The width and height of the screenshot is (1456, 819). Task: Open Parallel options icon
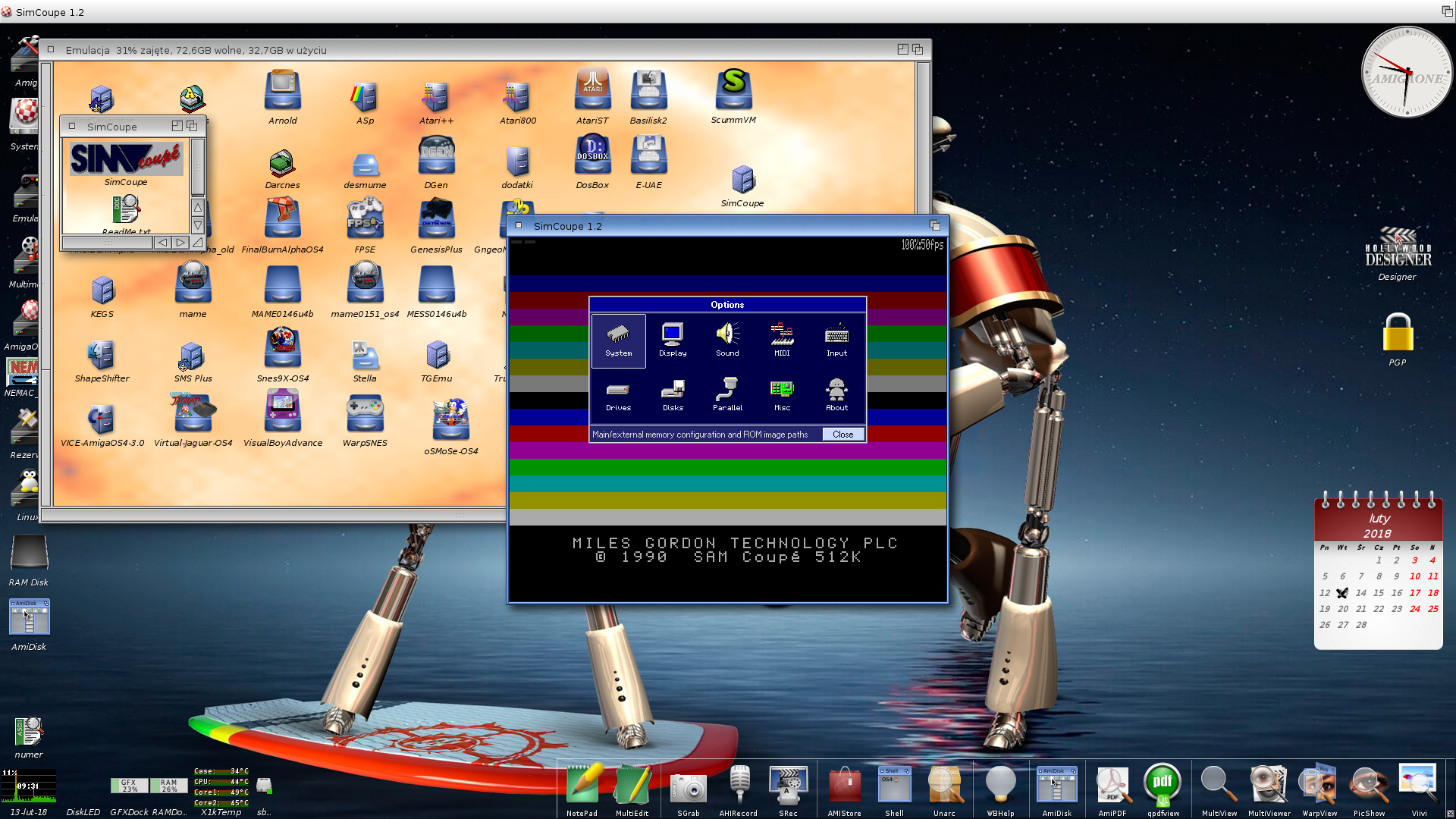point(727,395)
